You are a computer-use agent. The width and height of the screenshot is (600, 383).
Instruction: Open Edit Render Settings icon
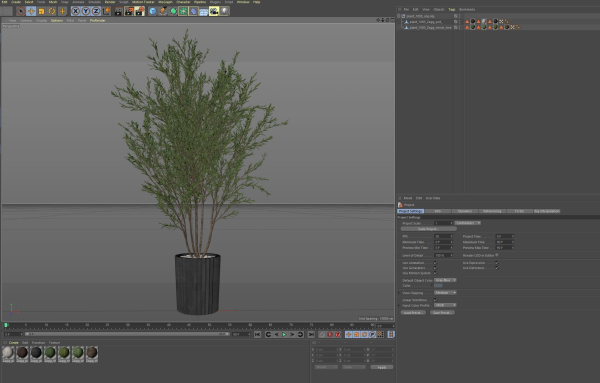[140, 11]
